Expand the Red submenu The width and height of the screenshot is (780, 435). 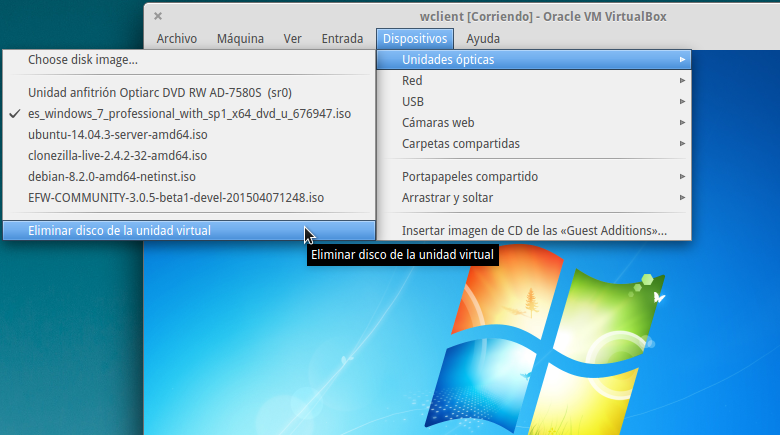coord(534,81)
